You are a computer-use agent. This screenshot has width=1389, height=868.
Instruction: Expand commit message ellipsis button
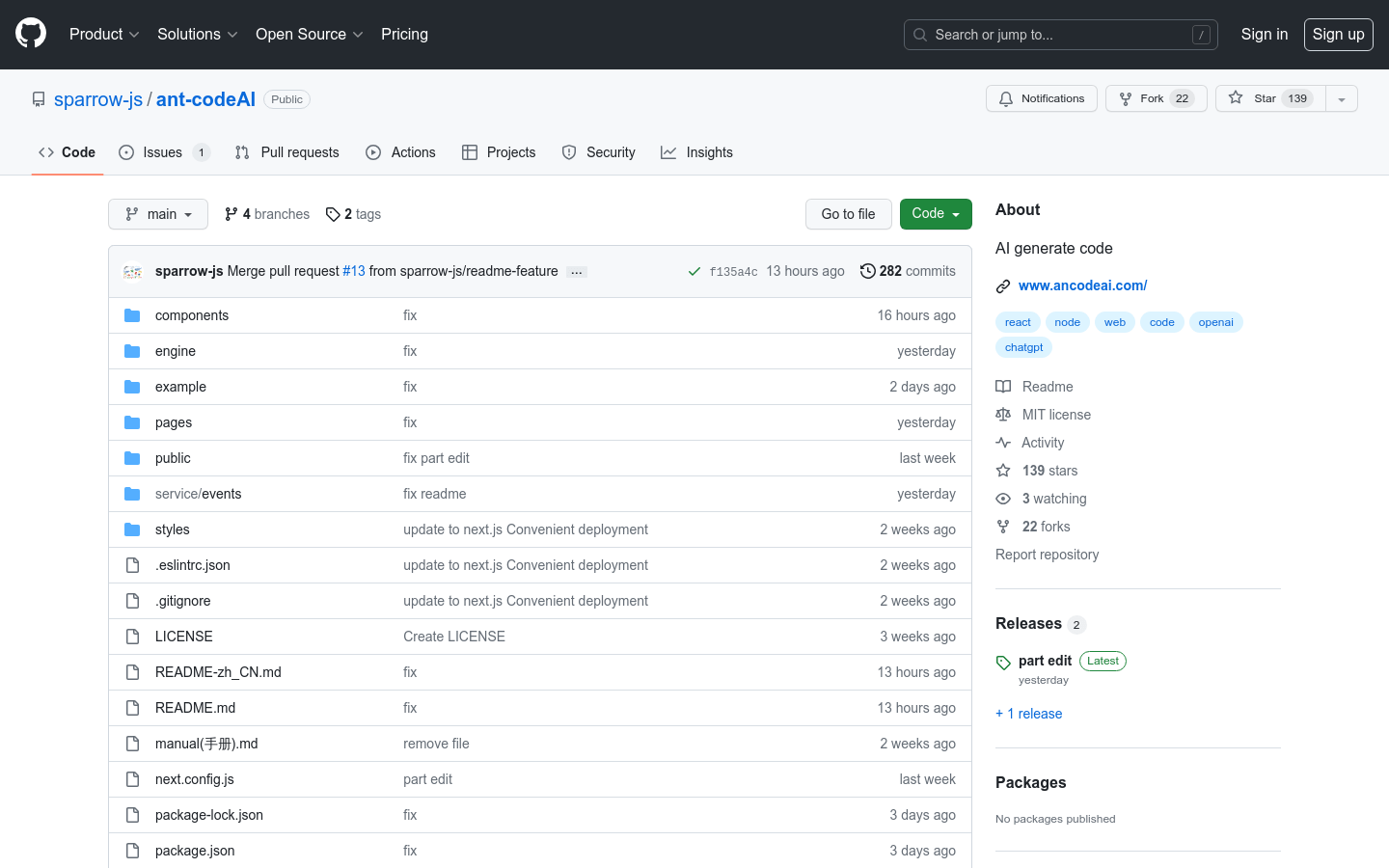577,272
